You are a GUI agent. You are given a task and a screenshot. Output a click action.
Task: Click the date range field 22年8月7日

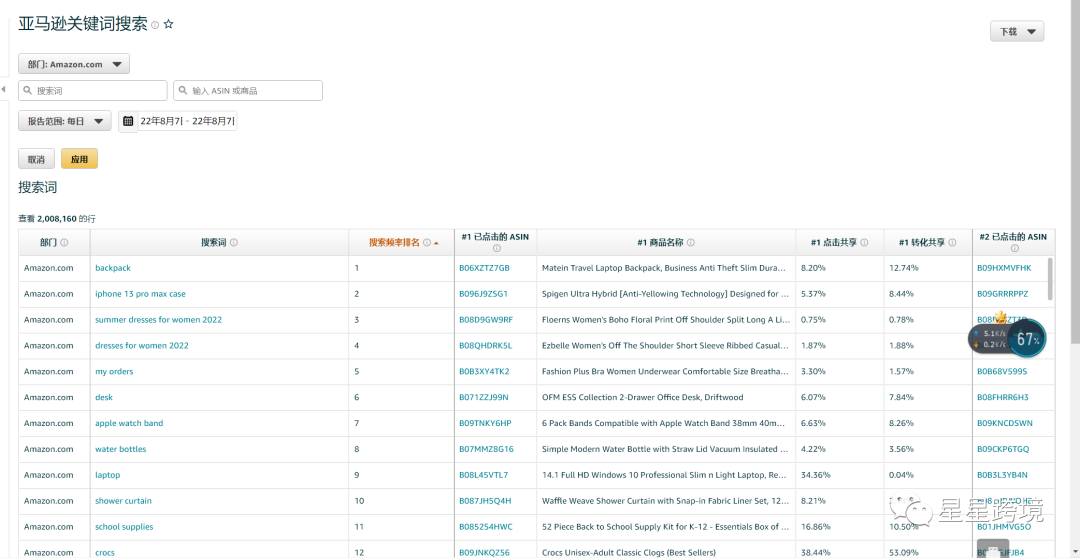tap(187, 121)
